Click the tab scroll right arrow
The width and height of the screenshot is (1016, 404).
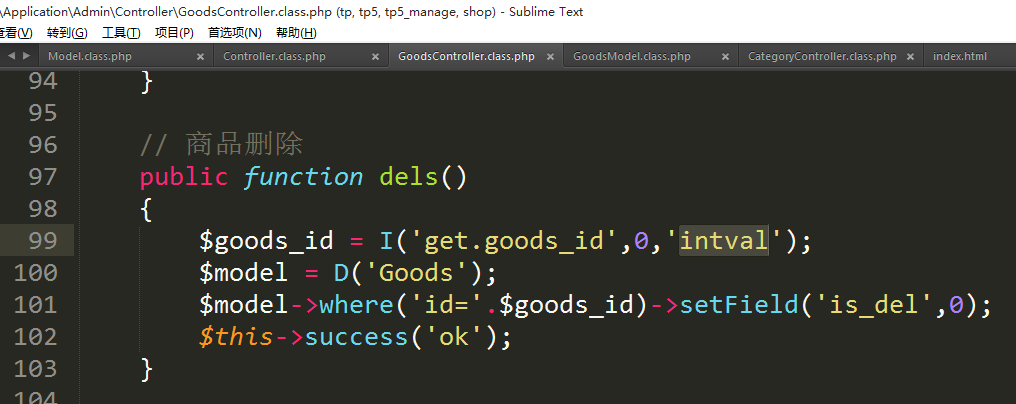[x=25, y=56]
